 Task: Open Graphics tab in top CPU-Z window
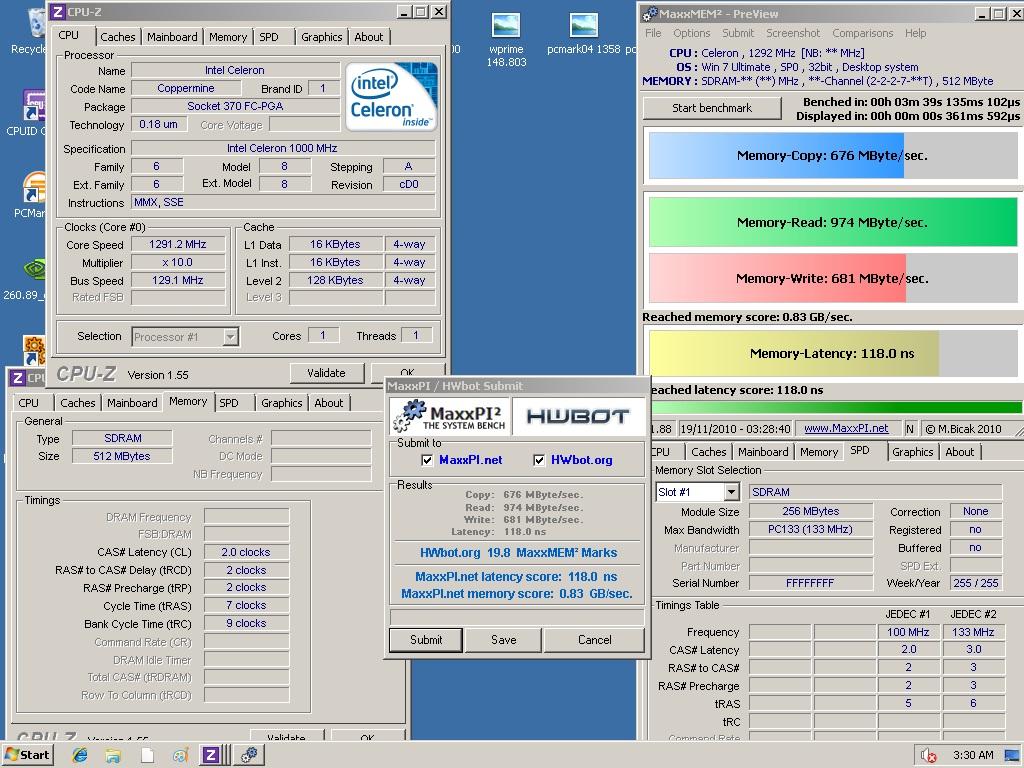(x=321, y=37)
